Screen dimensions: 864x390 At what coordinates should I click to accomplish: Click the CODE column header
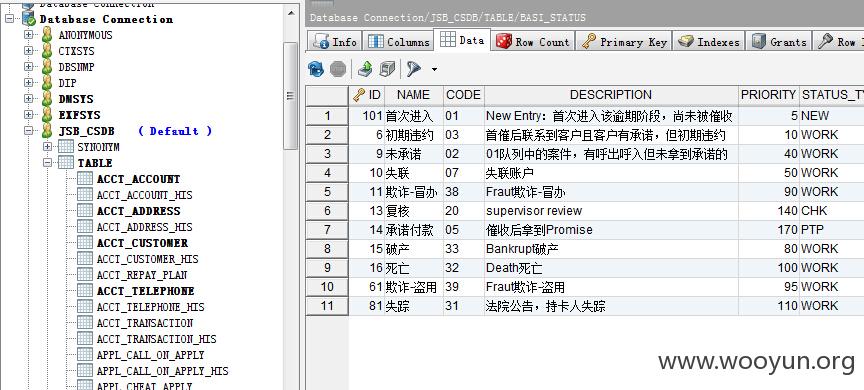pyautogui.click(x=463, y=95)
